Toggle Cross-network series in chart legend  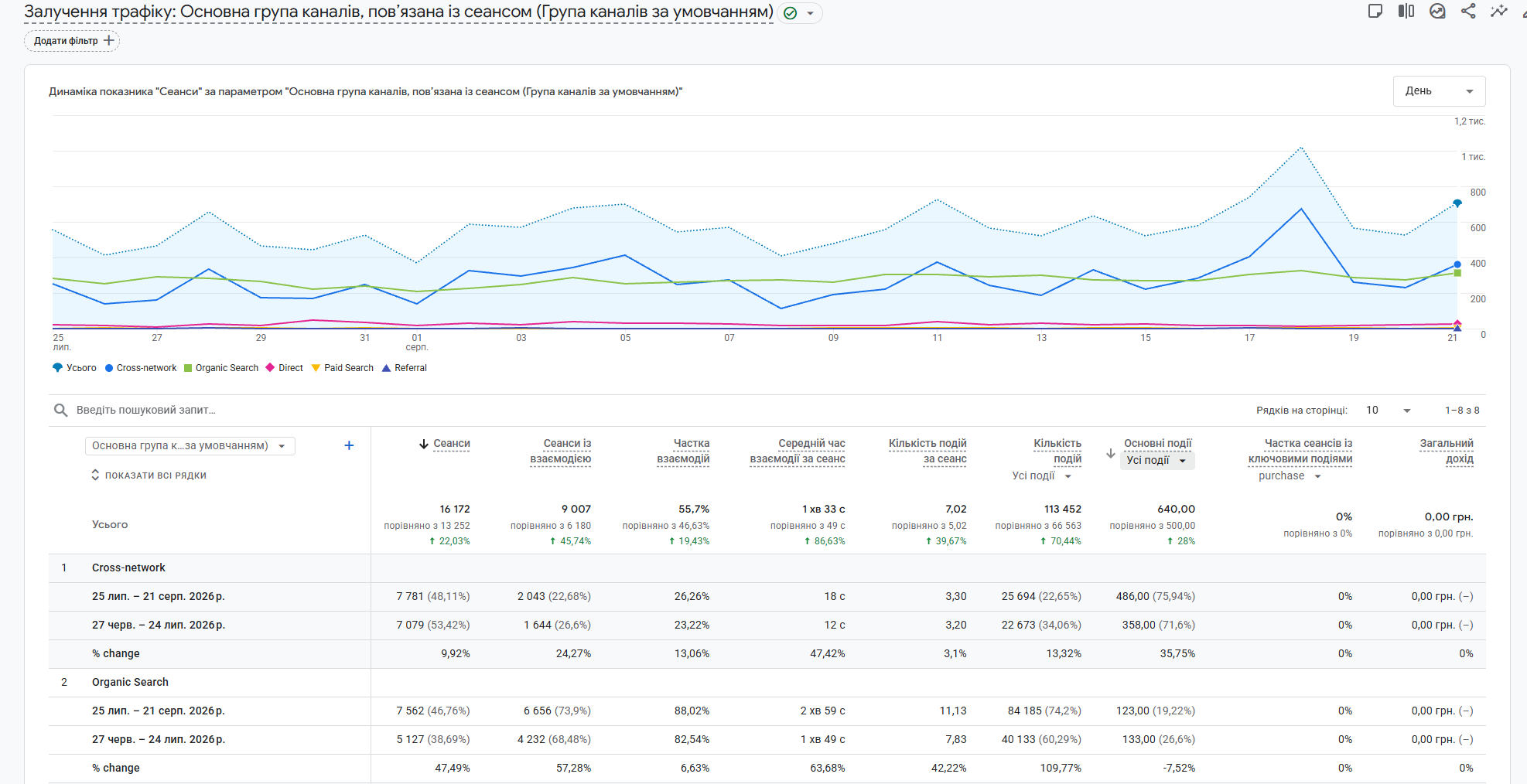141,368
